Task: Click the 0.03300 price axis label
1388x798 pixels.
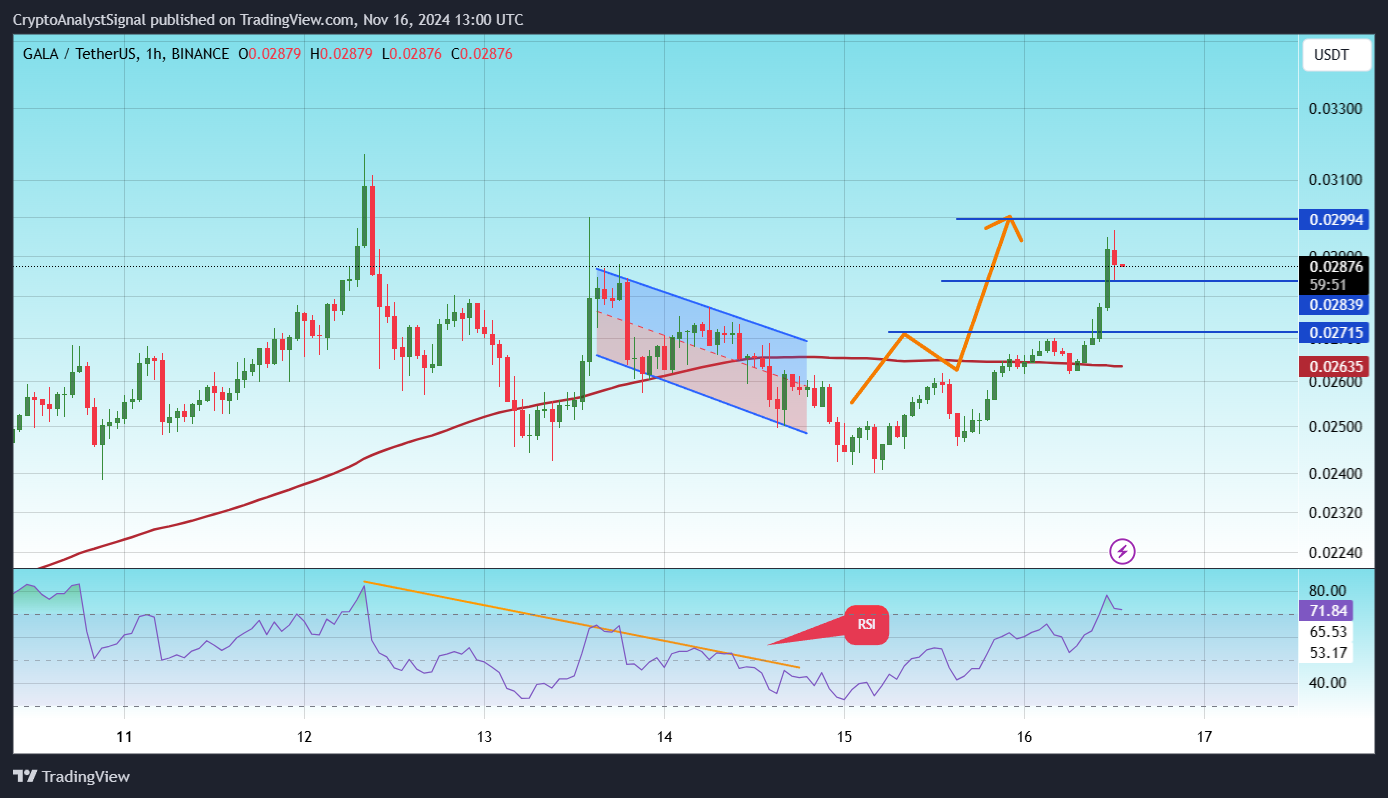Action: [x=1336, y=107]
